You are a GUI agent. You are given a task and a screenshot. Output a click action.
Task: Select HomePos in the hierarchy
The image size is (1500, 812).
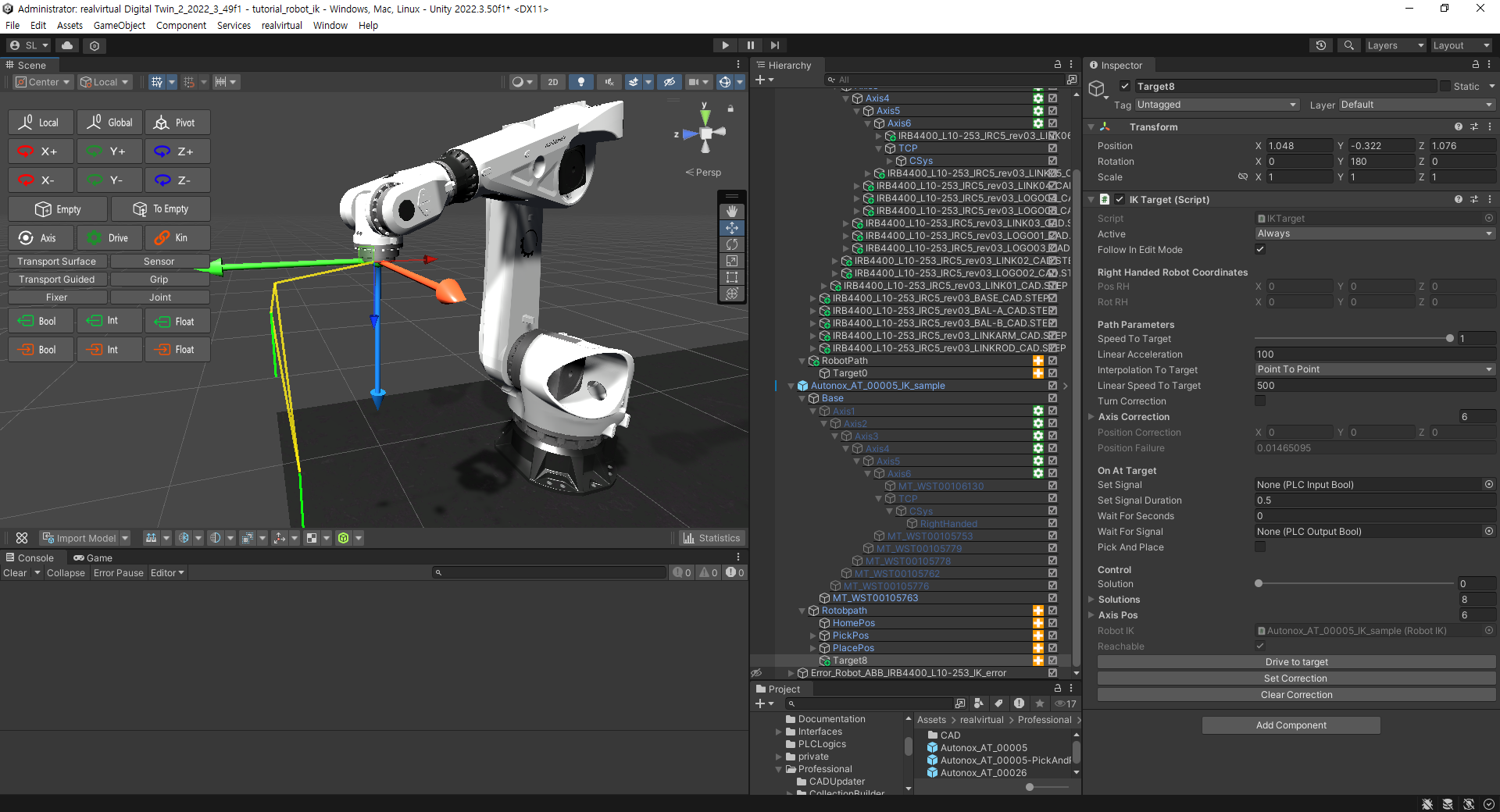pyautogui.click(x=853, y=623)
